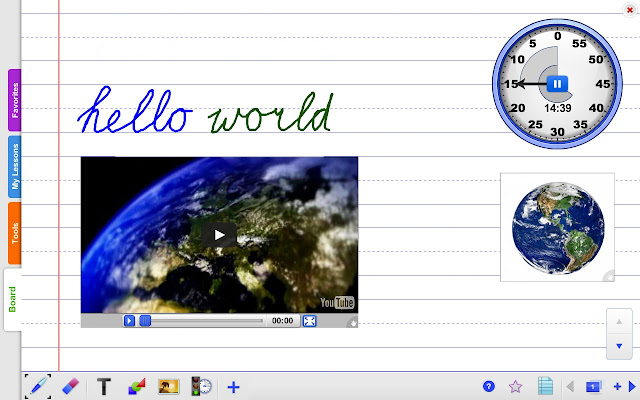Open the traffic light and clock widgets
Image resolution: width=640 pixels, height=400 pixels.
(x=201, y=386)
